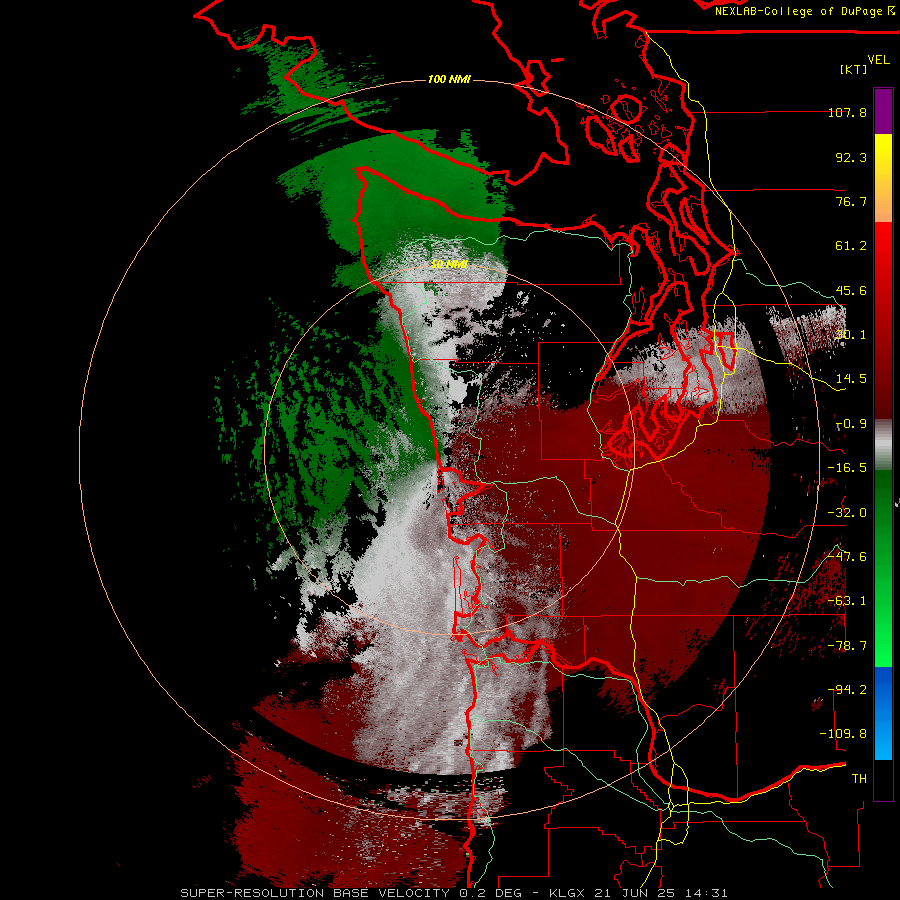This screenshot has width=900, height=900.
Task: Click the 30.1 legend value
Action: click(851, 335)
